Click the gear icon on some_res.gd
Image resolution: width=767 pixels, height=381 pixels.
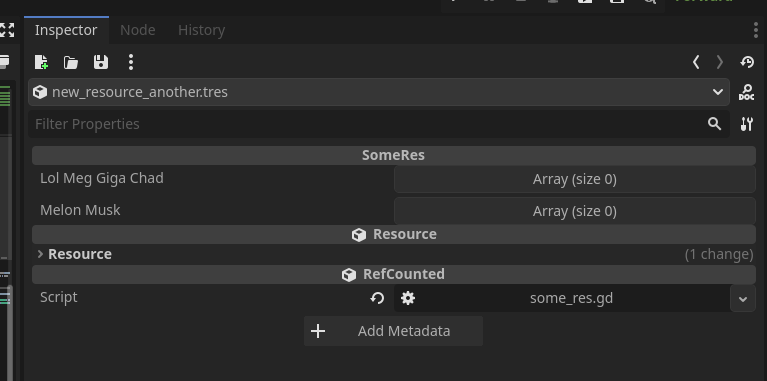click(x=408, y=298)
